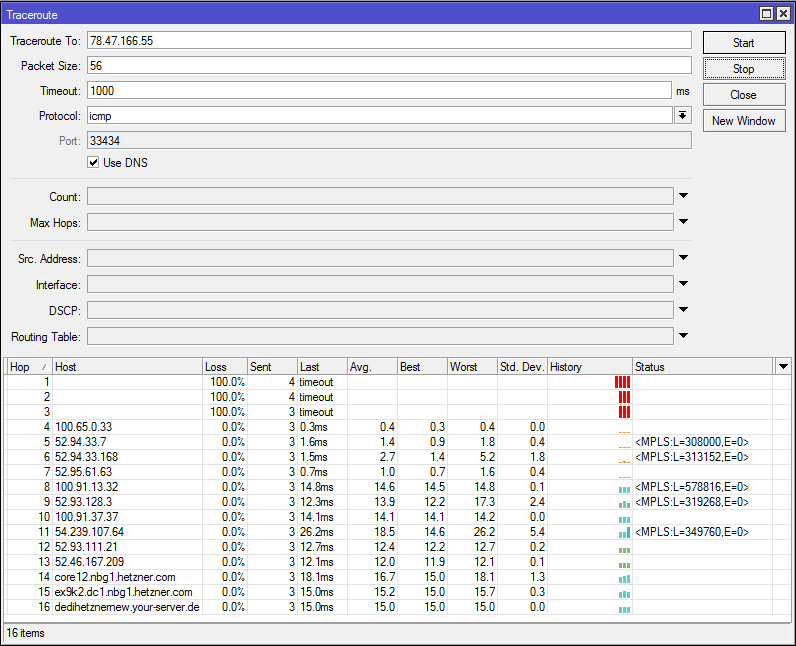The image size is (796, 646).
Task: Click the Close button
Action: click(744, 95)
